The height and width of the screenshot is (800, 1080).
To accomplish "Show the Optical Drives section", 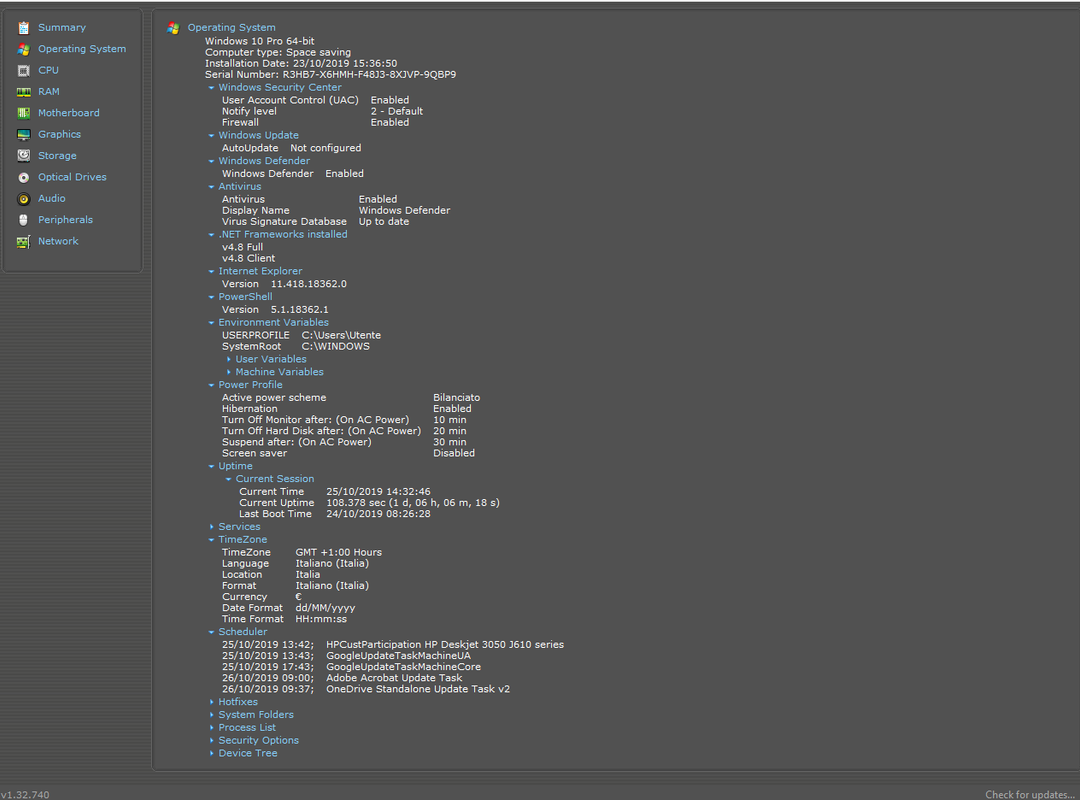I will (x=72, y=177).
